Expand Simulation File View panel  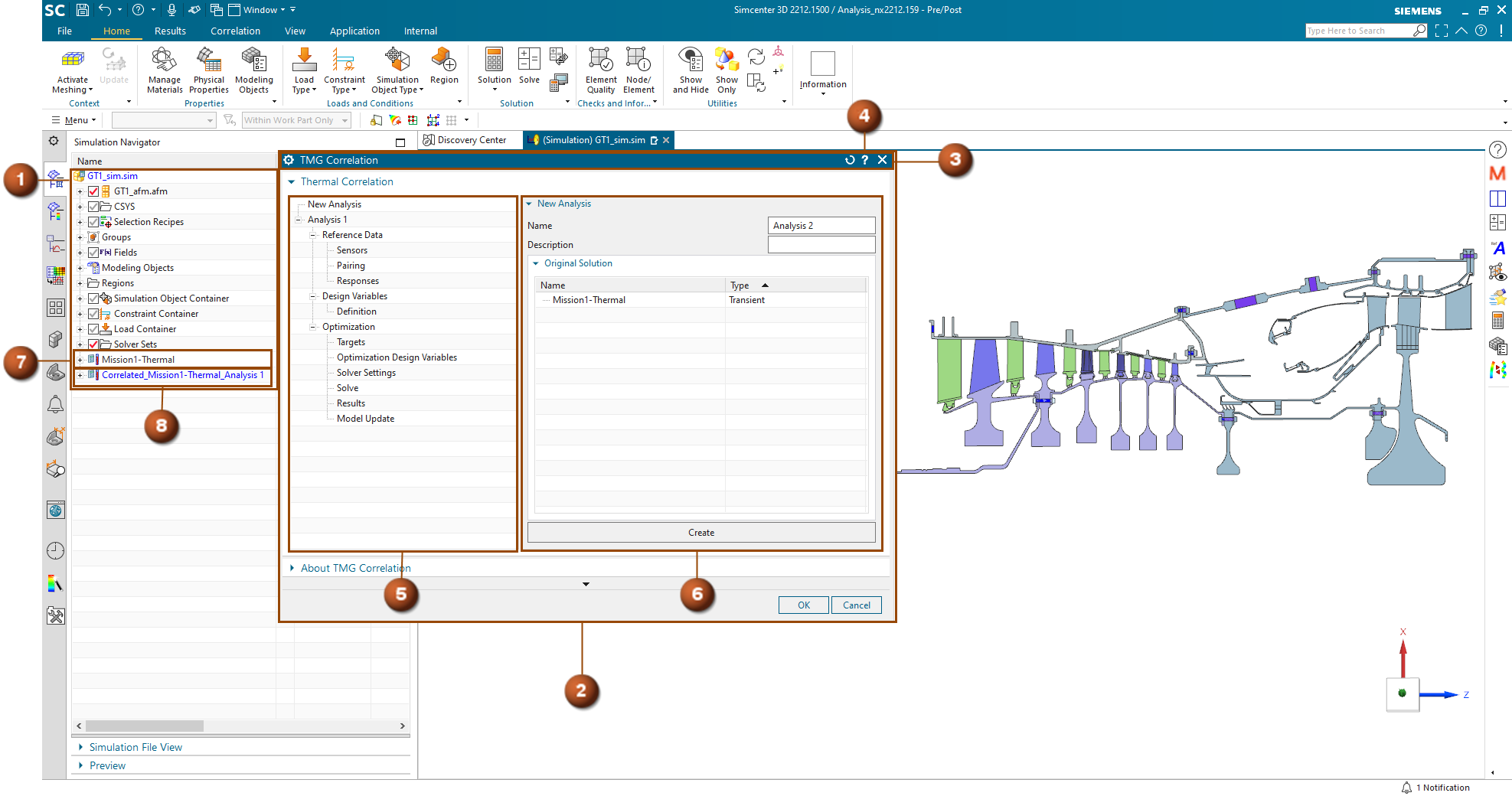[x=81, y=747]
